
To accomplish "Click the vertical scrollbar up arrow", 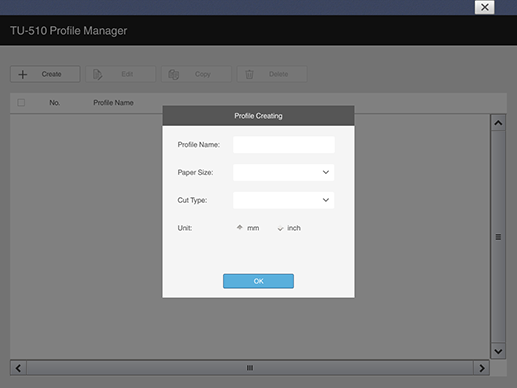I will tap(498, 123).
